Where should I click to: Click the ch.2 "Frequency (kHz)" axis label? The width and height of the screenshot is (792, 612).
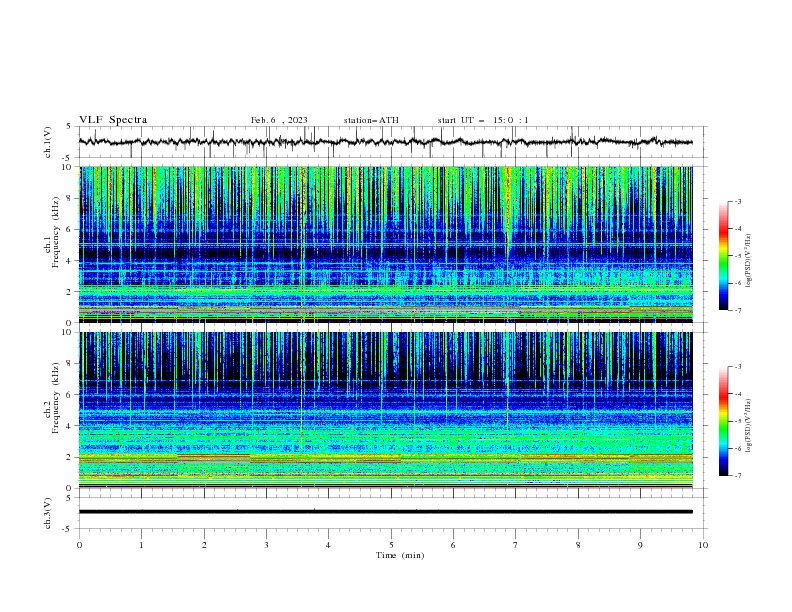click(x=55, y=397)
